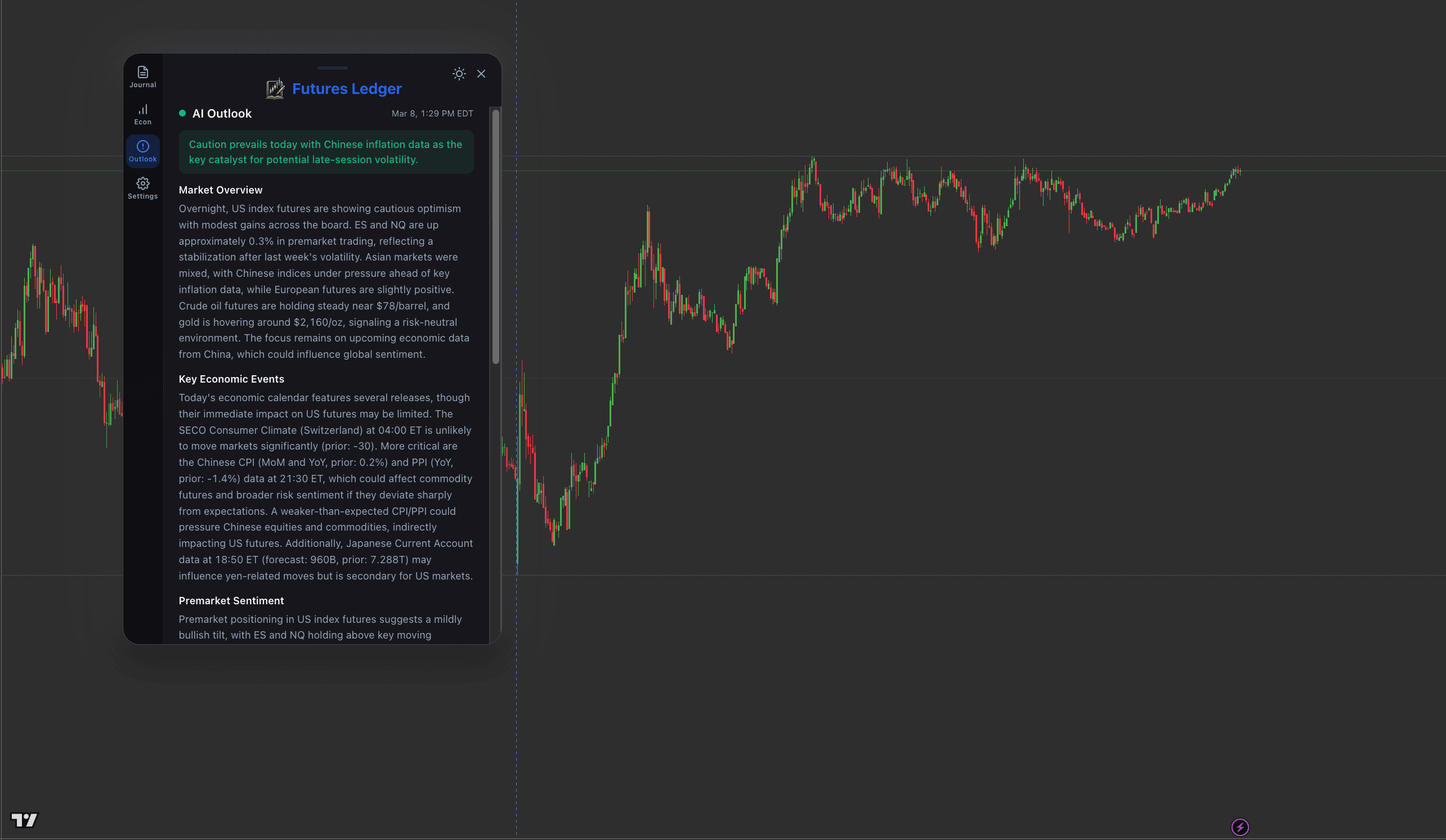Screen dimensions: 1446x840
Task: Collapse the Key Economic Events section
Action: click(231, 379)
